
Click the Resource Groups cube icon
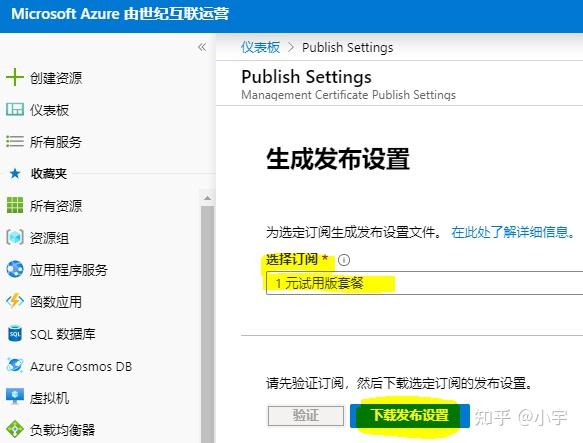click(x=15, y=237)
